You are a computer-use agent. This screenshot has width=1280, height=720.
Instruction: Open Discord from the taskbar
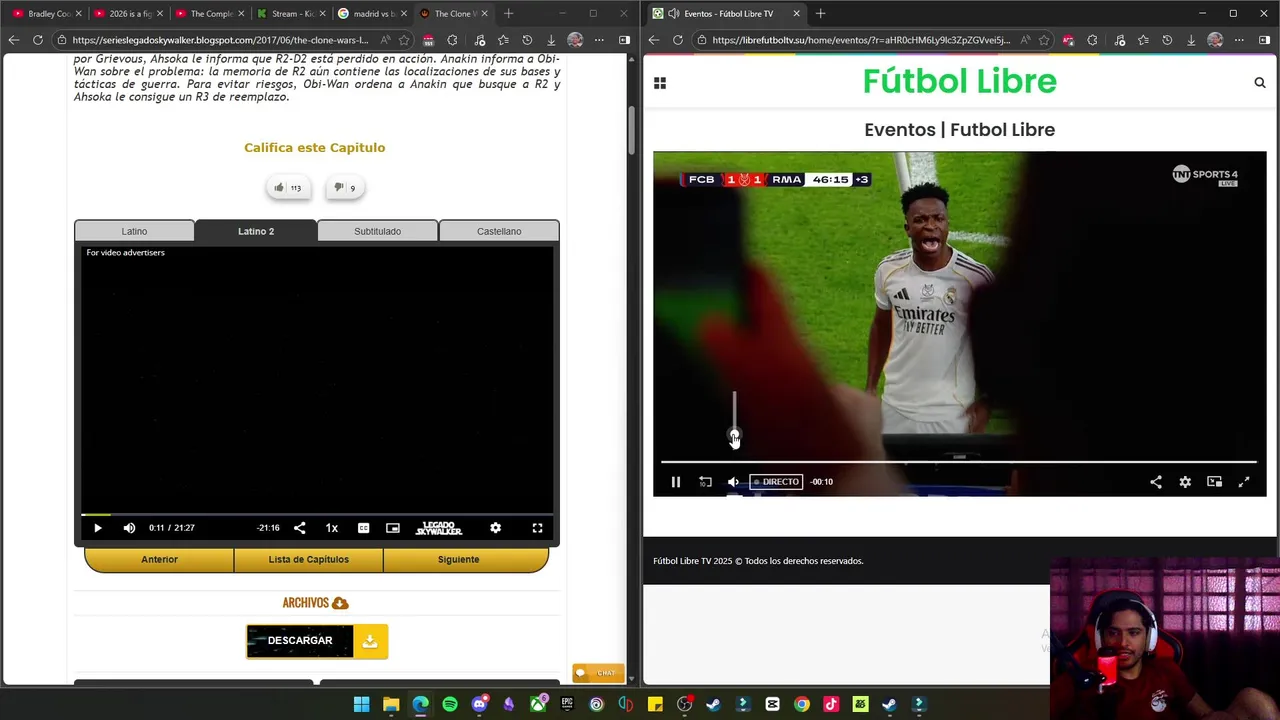pos(479,705)
